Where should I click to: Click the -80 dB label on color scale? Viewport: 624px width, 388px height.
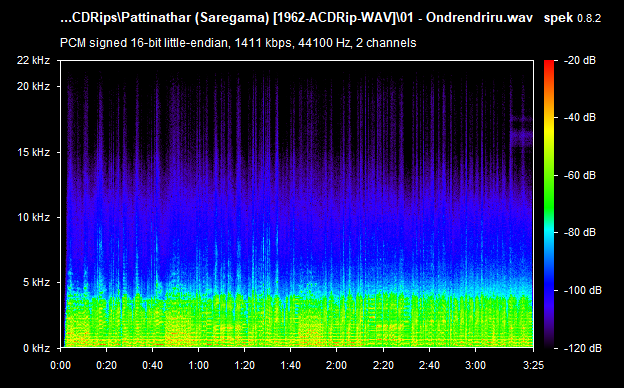579,232
